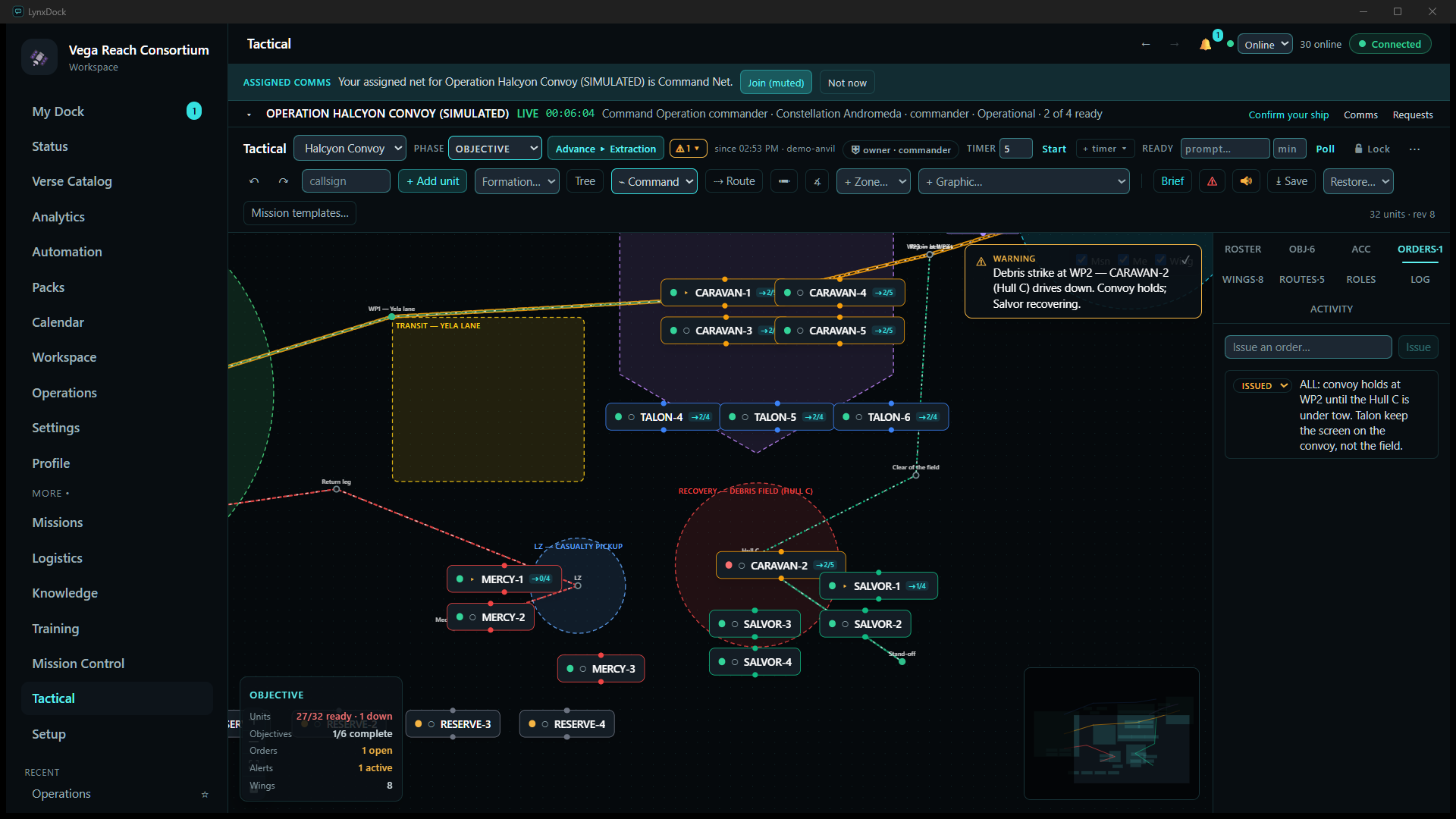Switch to the ROSTER tab
Image resolution: width=1456 pixels, height=819 pixels.
click(x=1243, y=249)
